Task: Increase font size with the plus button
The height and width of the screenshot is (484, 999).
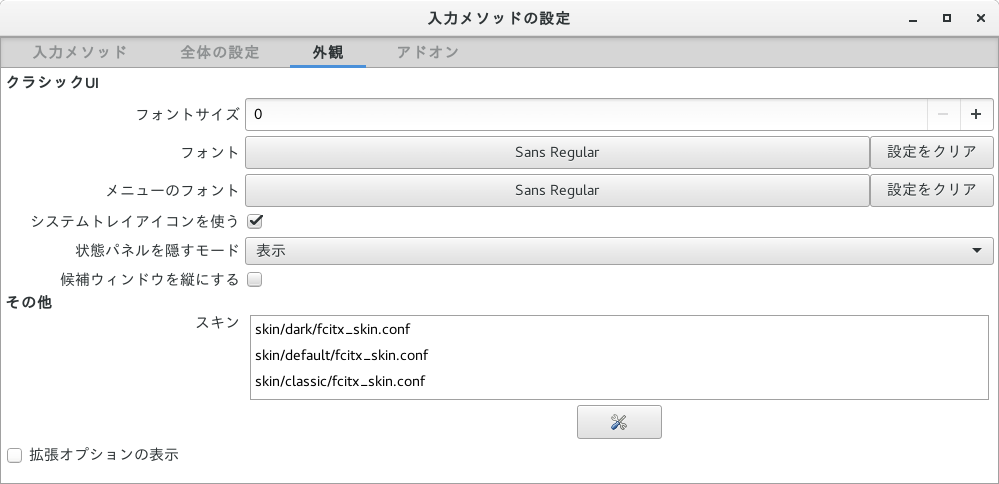Action: [x=975, y=114]
